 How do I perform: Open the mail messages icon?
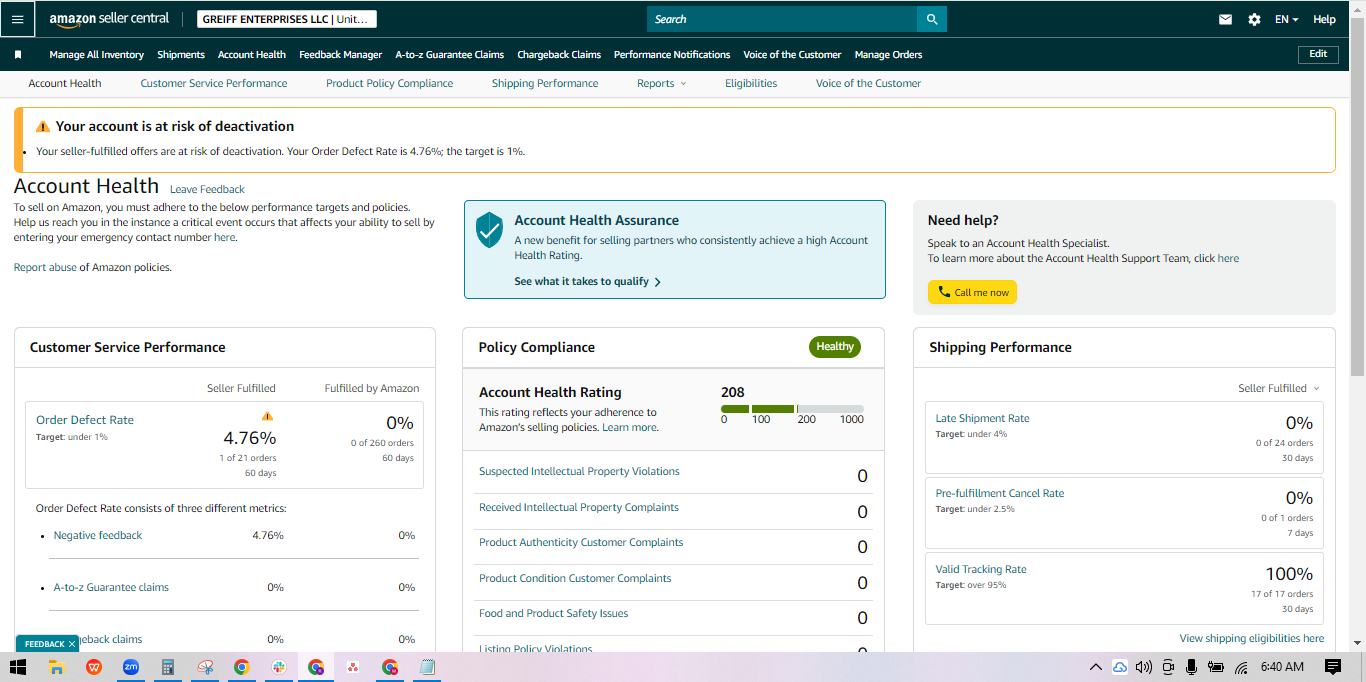tap(1225, 19)
